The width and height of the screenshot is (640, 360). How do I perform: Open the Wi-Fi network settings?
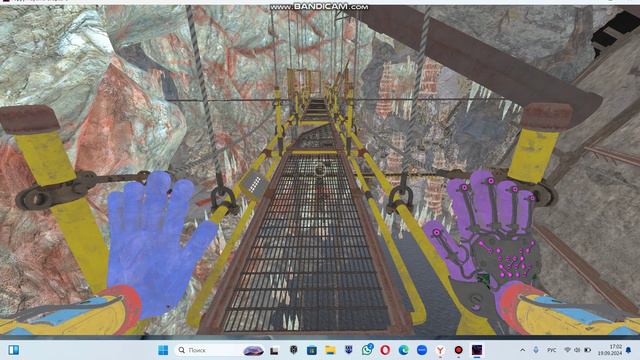(567, 350)
